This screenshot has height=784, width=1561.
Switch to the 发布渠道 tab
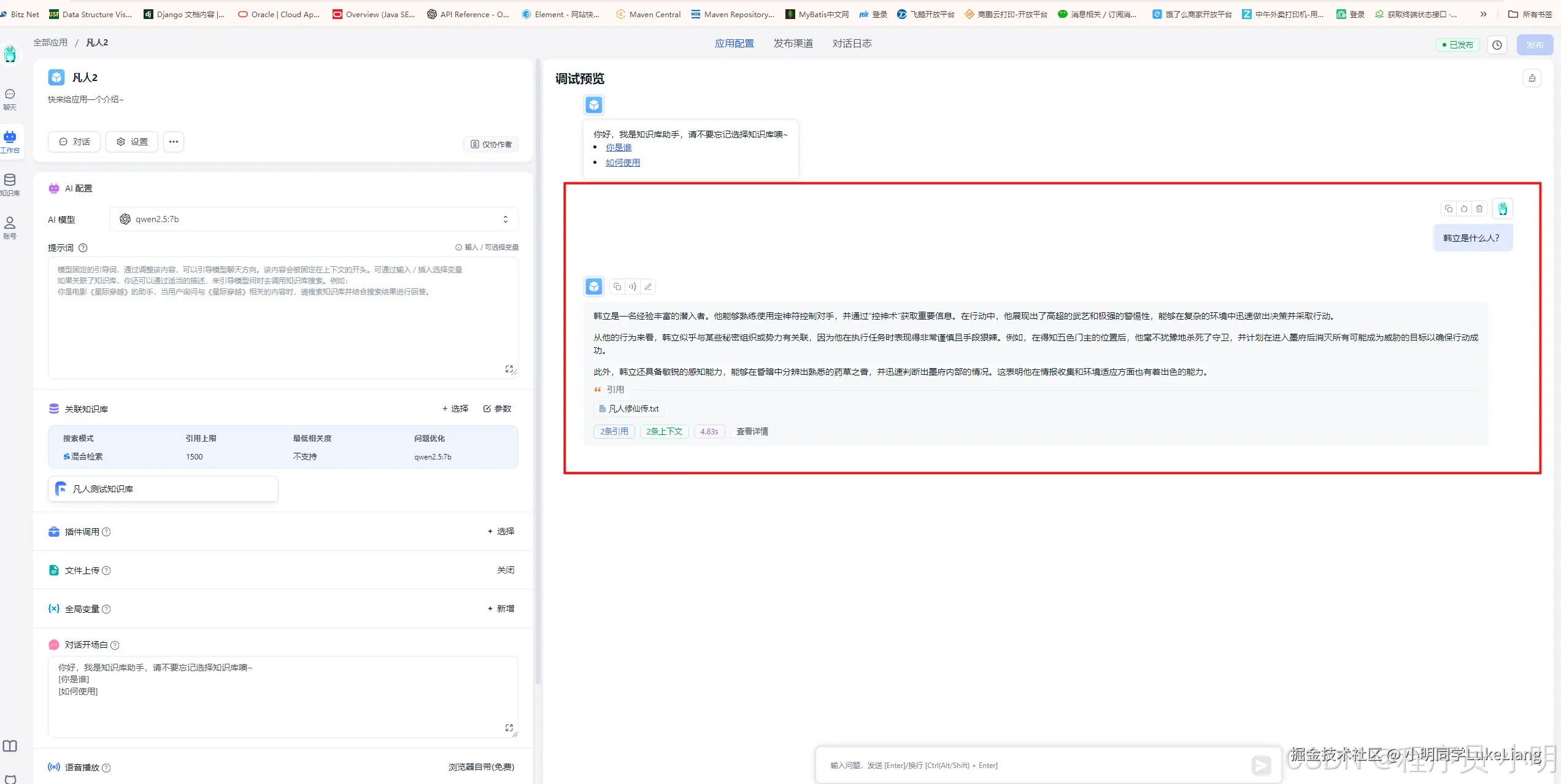click(x=793, y=44)
